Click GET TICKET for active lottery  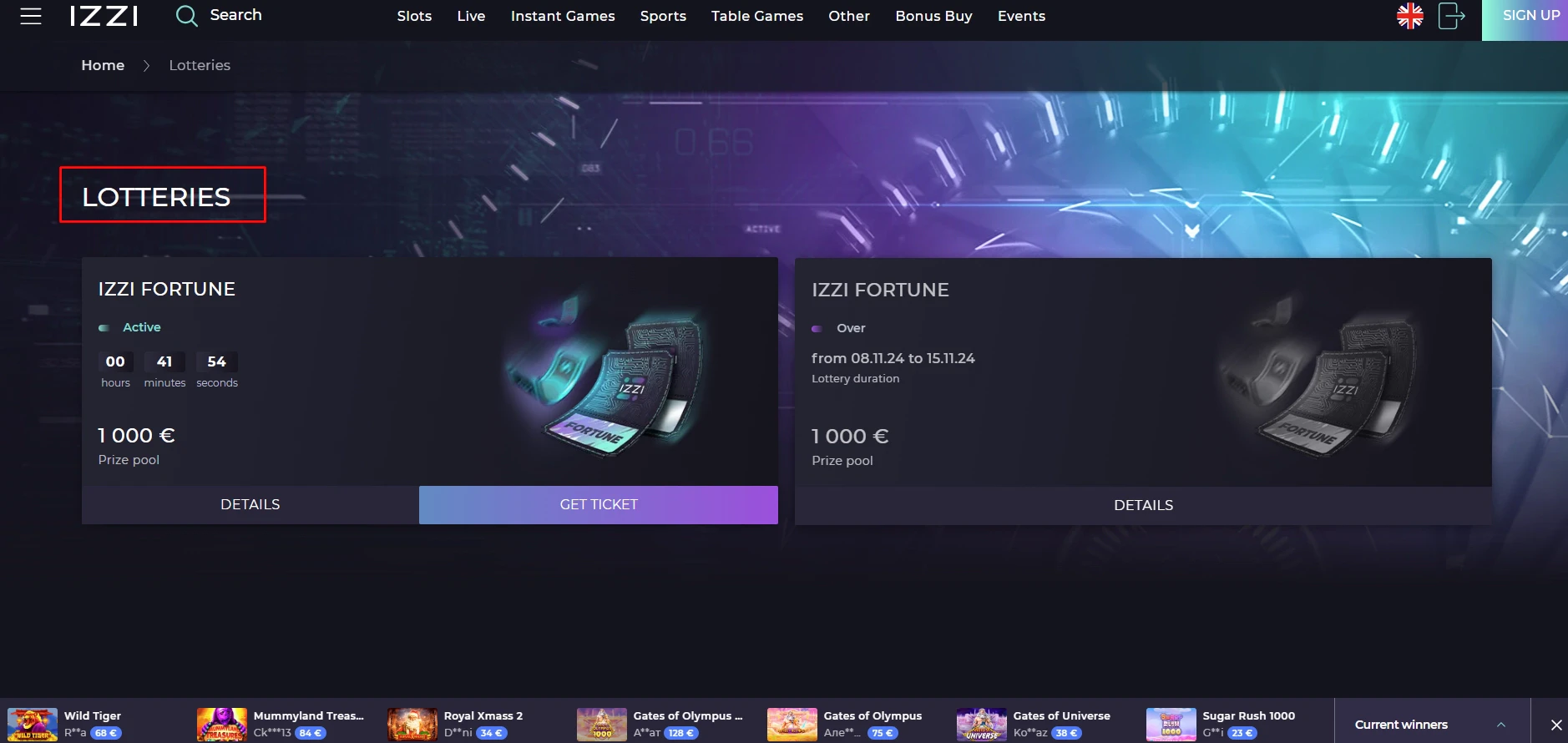coord(599,504)
